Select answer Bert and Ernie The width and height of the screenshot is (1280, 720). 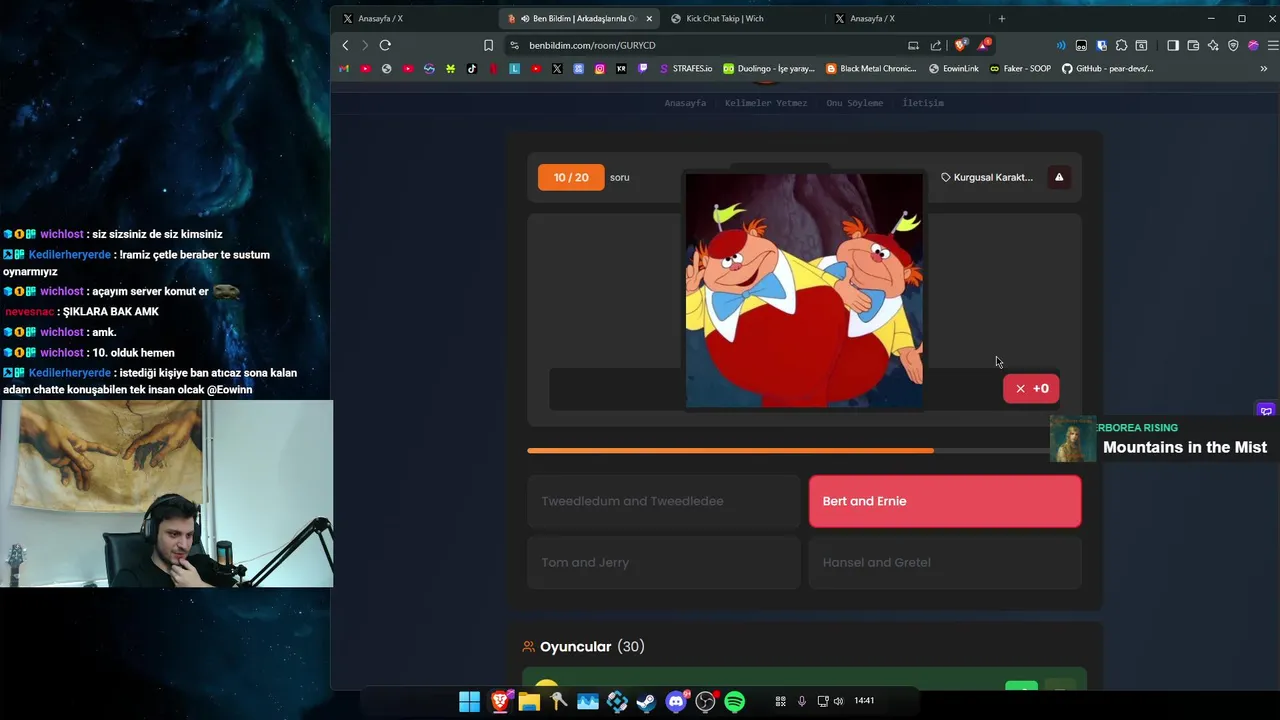point(945,501)
